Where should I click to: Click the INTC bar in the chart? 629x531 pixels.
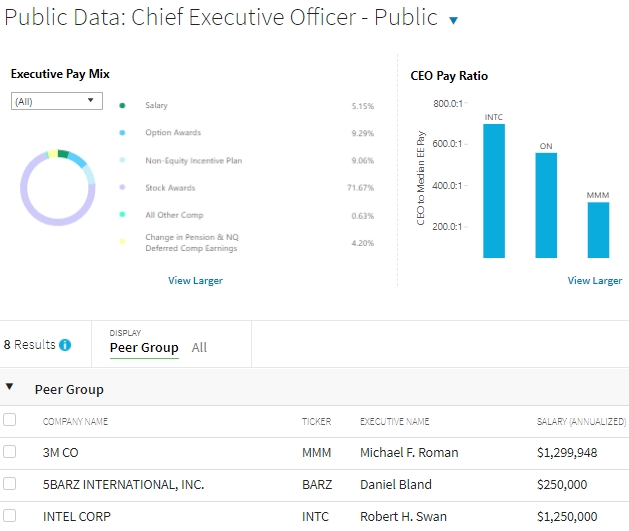[494, 190]
